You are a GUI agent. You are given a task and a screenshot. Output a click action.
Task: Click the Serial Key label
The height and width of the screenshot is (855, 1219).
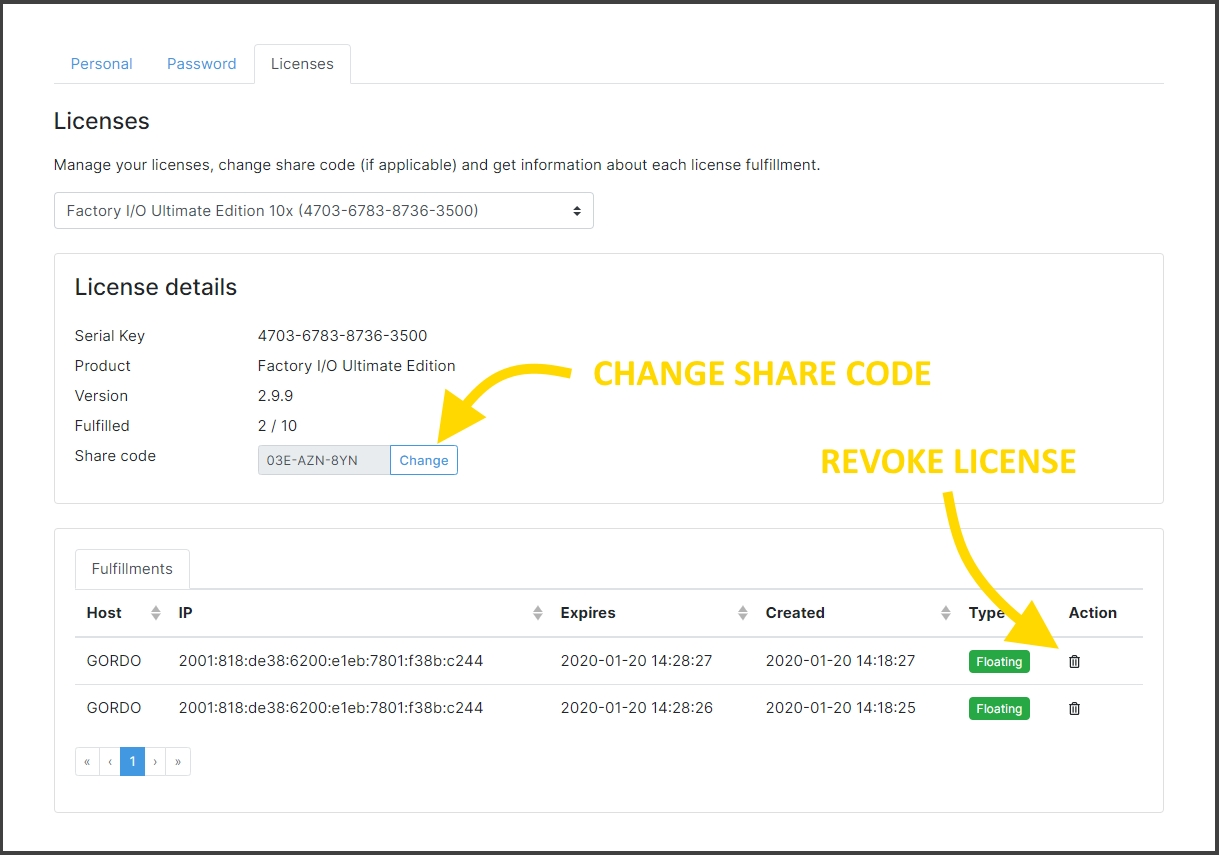110,336
